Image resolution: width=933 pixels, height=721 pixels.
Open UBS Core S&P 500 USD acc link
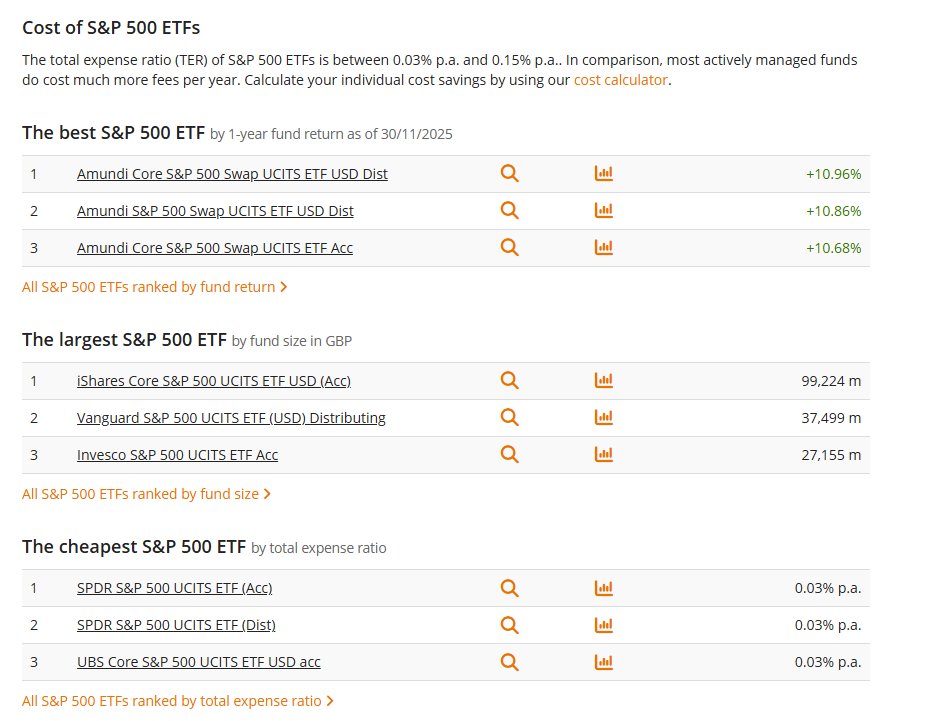pyautogui.click(x=198, y=662)
